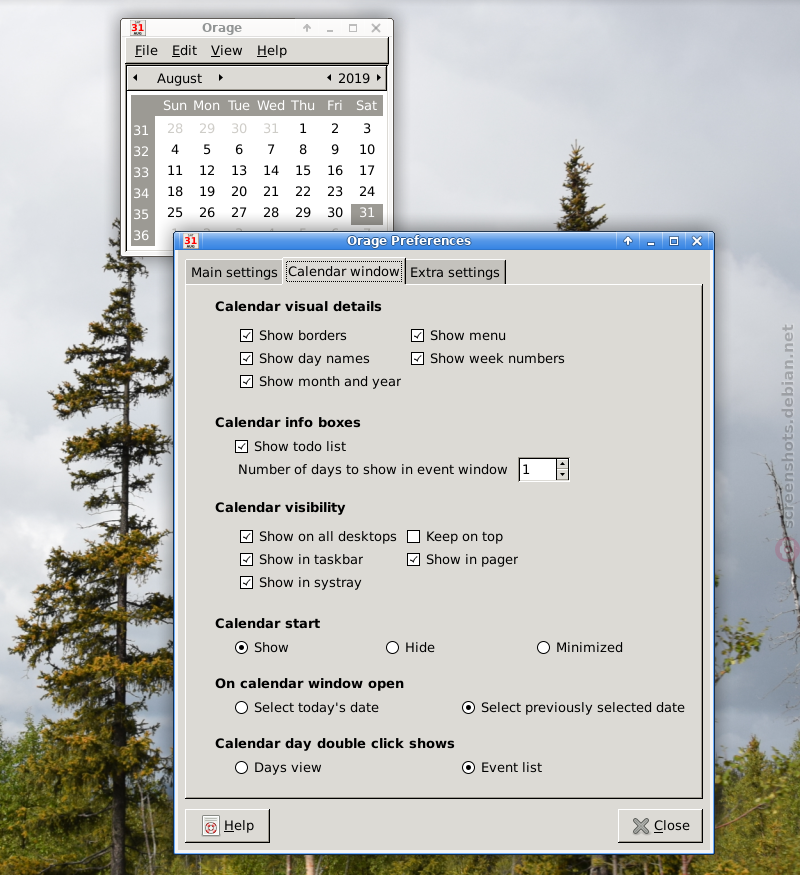Disable Show in systray
The image size is (800, 875).
246,583
